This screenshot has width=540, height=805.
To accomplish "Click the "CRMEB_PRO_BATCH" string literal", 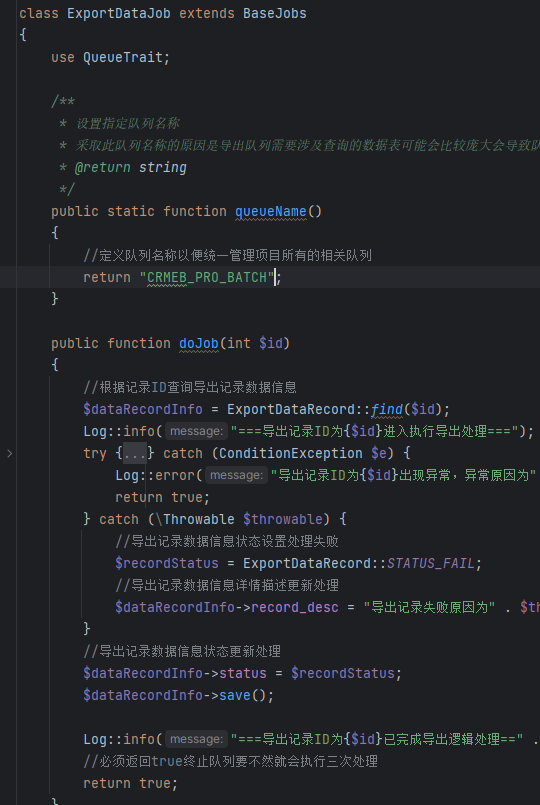I will (207, 278).
